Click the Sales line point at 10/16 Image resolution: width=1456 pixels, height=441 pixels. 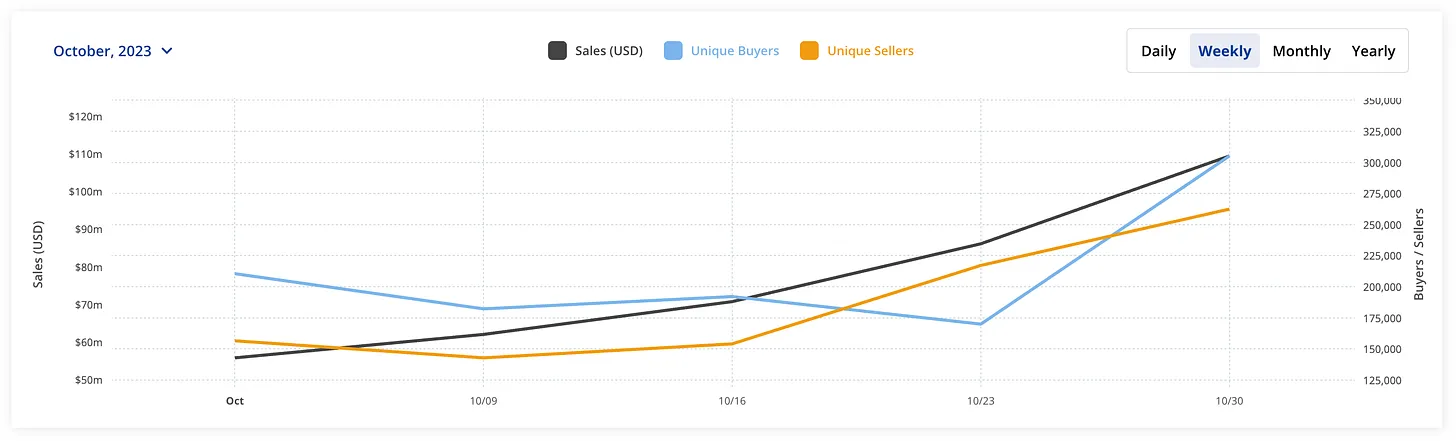point(732,301)
